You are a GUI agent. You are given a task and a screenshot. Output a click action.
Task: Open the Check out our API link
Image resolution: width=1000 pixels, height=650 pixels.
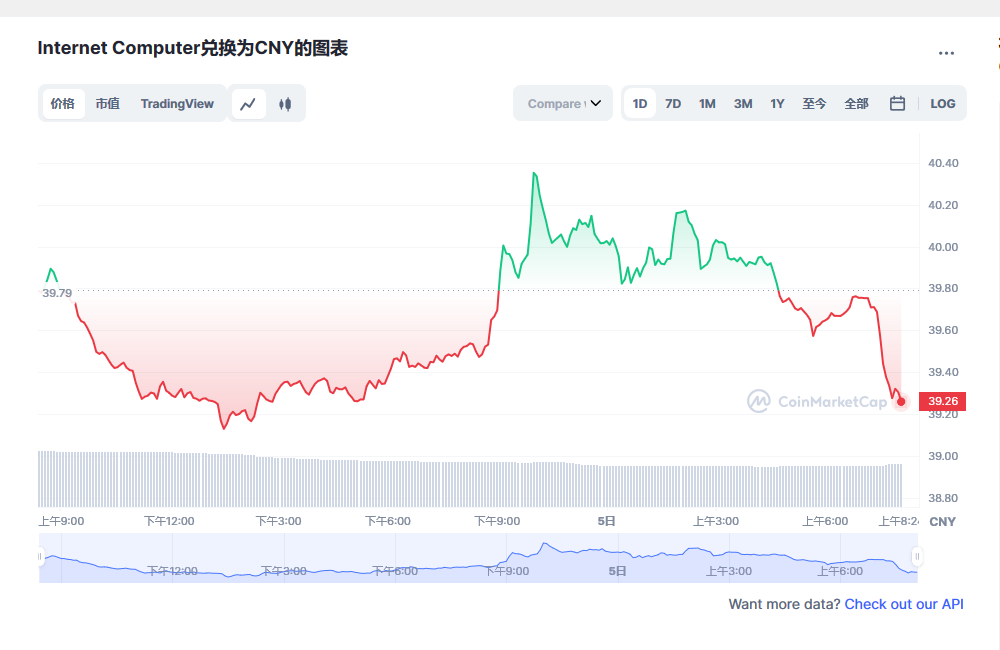point(904,603)
